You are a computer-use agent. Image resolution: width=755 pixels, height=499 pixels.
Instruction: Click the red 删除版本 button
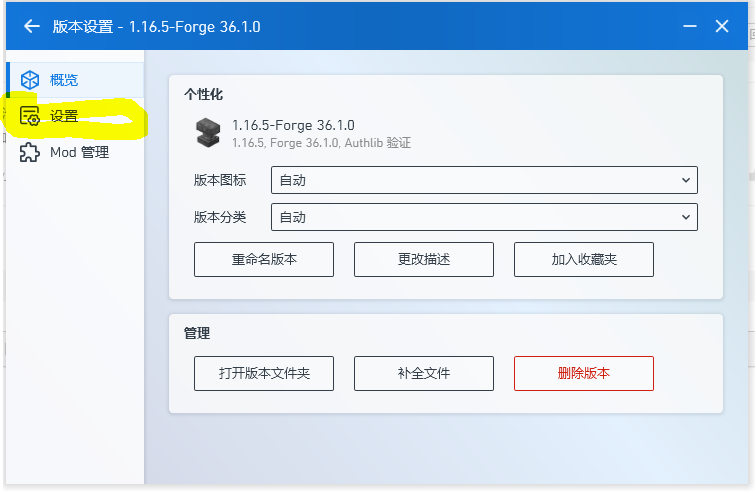(584, 373)
